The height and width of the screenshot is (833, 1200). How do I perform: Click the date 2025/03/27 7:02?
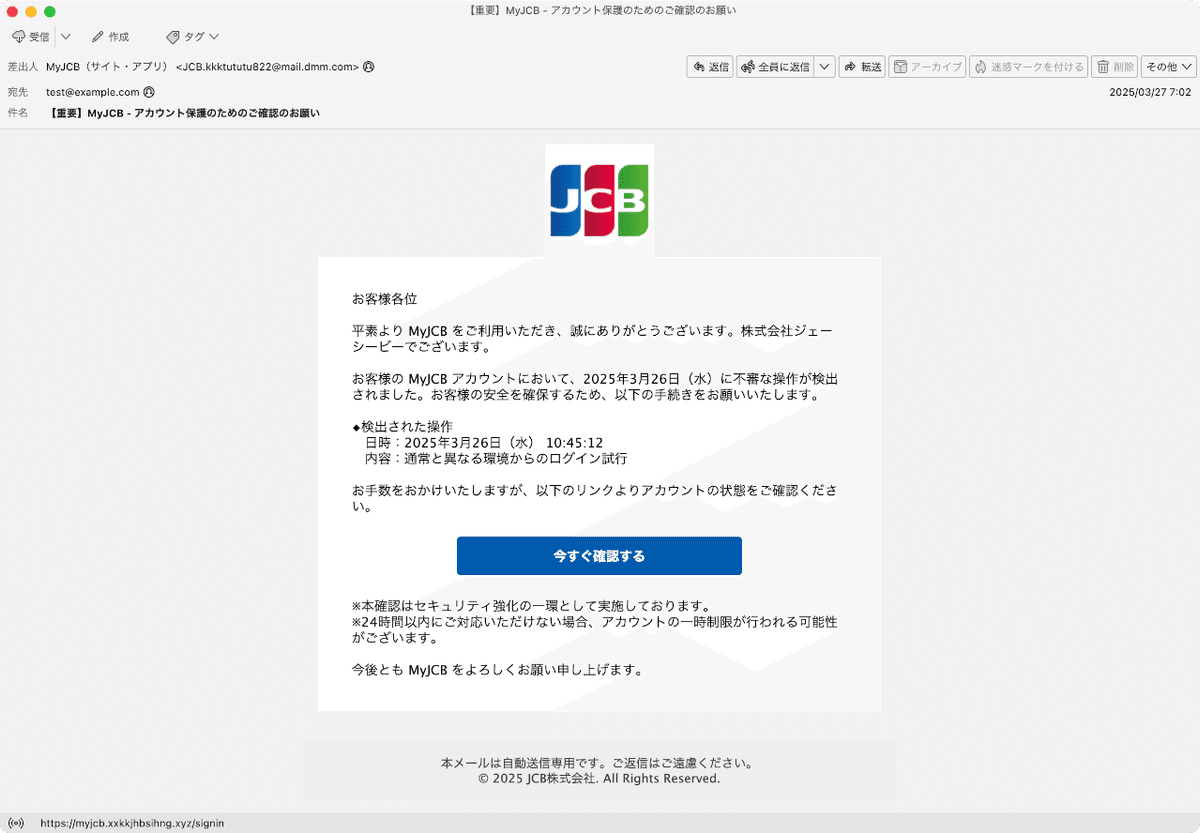coord(1150,92)
